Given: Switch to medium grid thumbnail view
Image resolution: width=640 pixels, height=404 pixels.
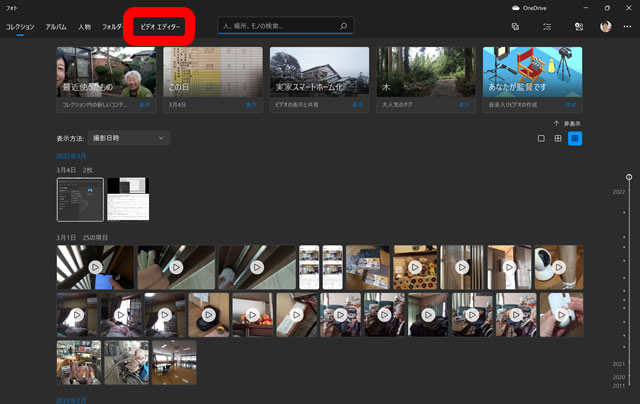Looking at the screenshot, I should click(x=558, y=138).
